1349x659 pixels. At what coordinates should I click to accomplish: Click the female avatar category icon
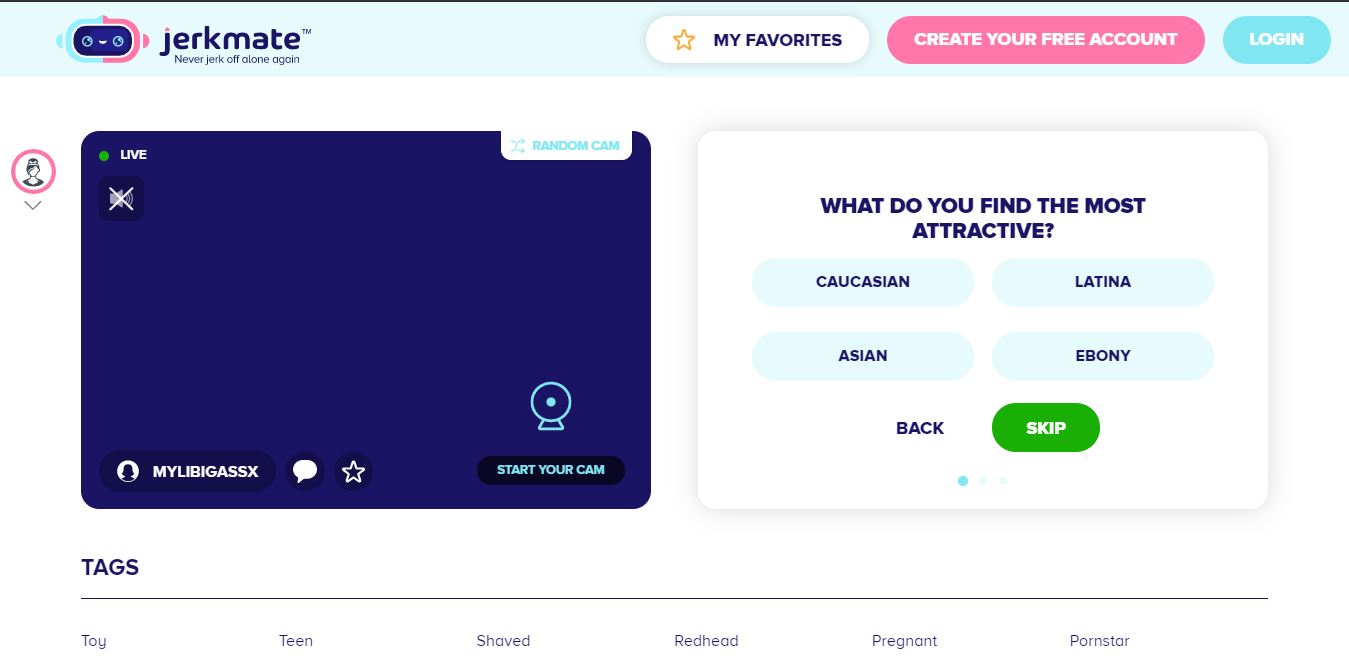(33, 172)
